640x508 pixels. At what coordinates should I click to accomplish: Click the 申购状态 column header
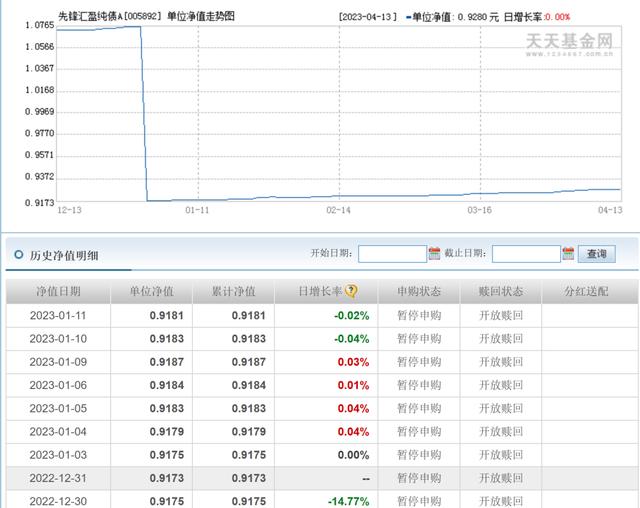click(x=419, y=291)
